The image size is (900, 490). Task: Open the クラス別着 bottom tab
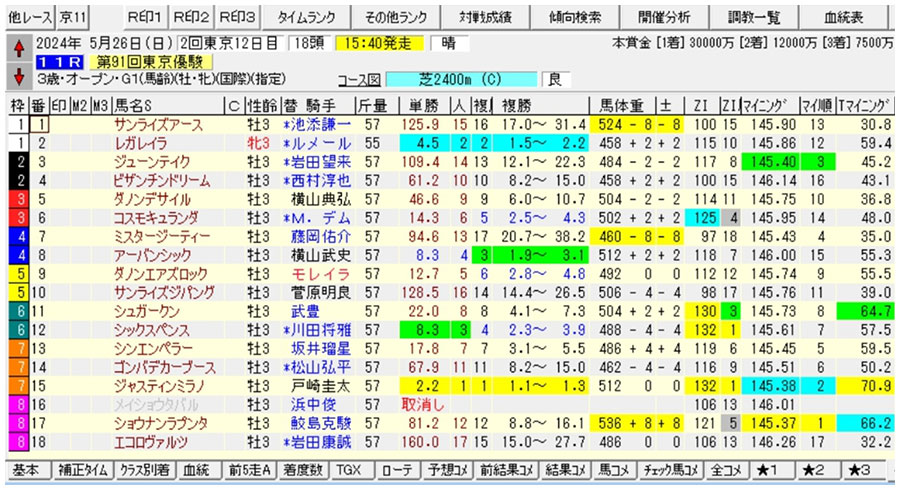coord(145,470)
